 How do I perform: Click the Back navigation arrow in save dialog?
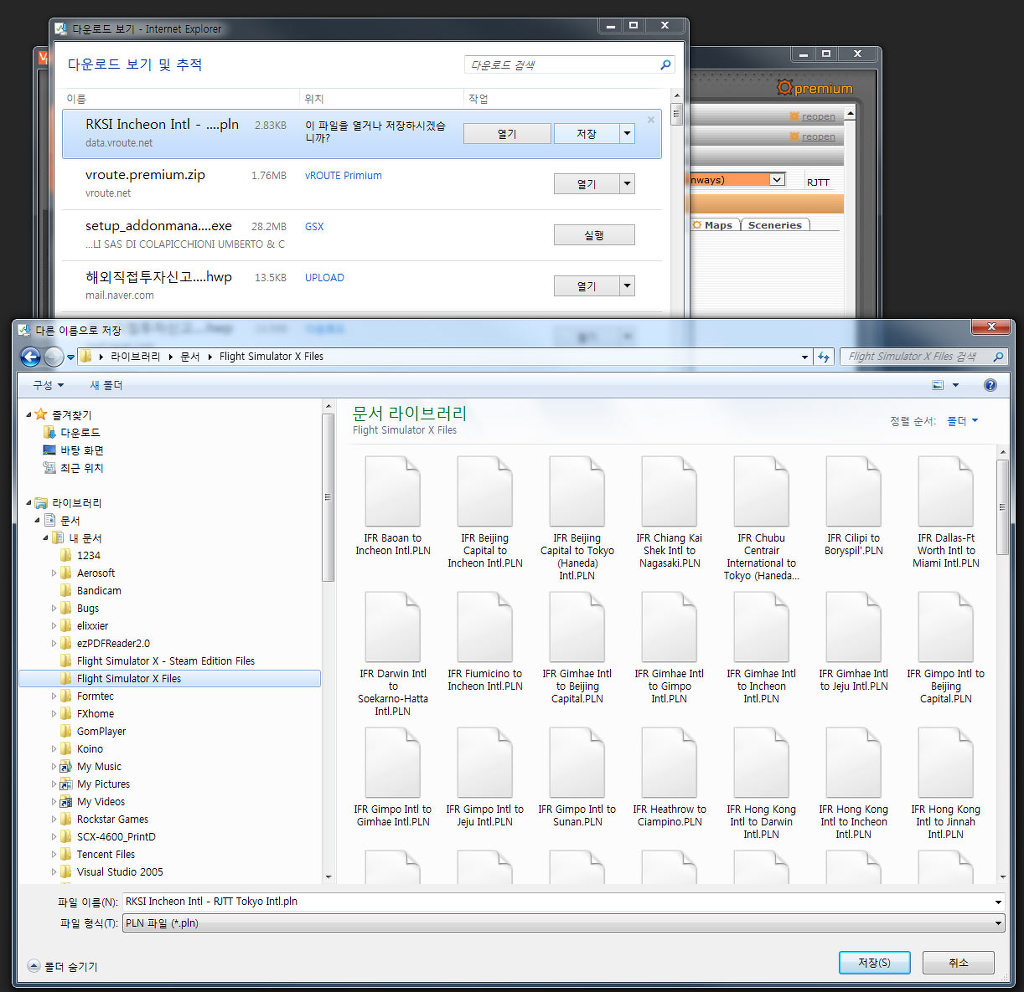coord(30,357)
